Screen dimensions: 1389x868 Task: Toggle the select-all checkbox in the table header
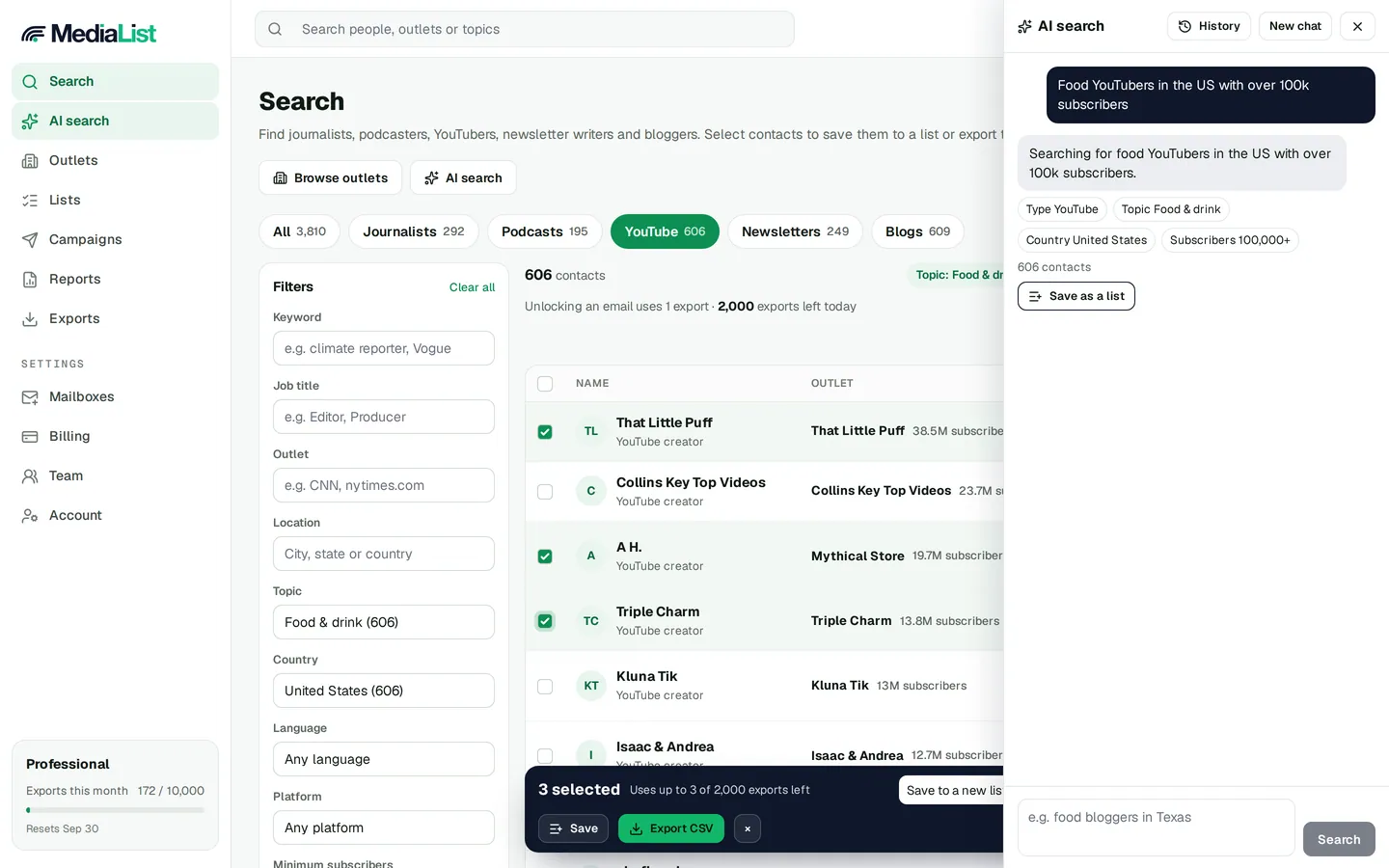(545, 384)
